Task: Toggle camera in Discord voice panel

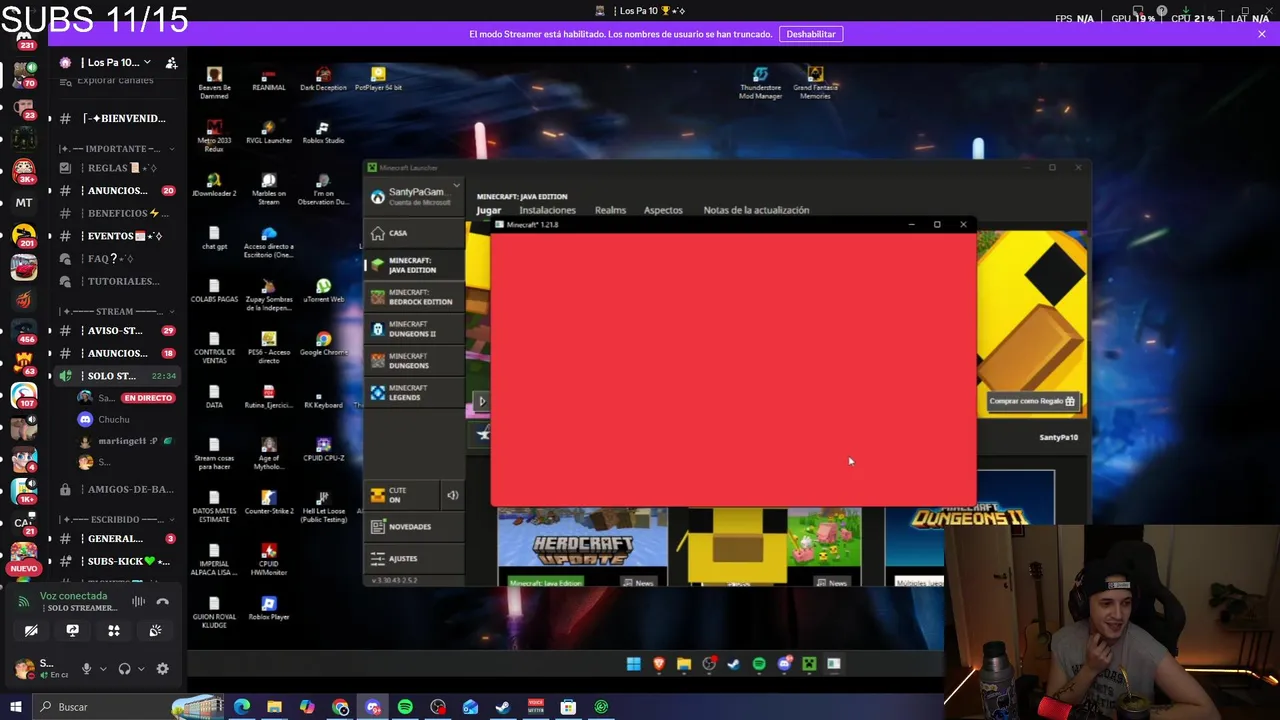Action: pos(31,631)
